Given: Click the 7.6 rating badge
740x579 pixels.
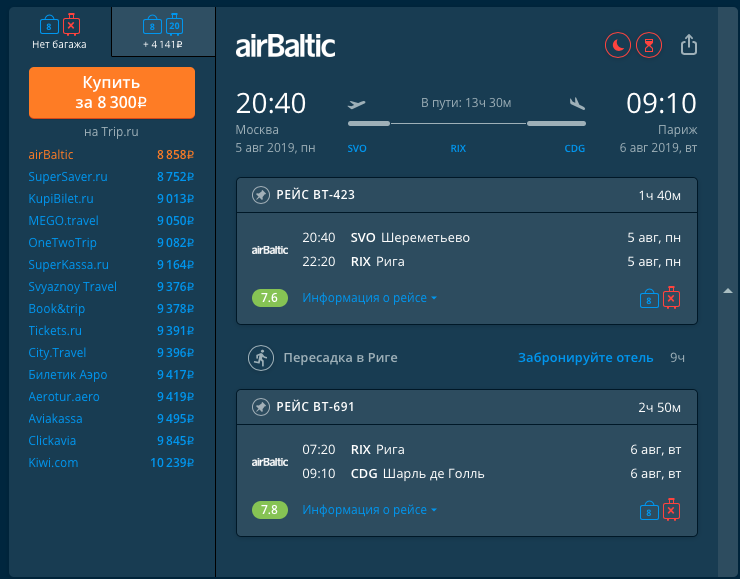Looking at the screenshot, I should pyautogui.click(x=269, y=298).
